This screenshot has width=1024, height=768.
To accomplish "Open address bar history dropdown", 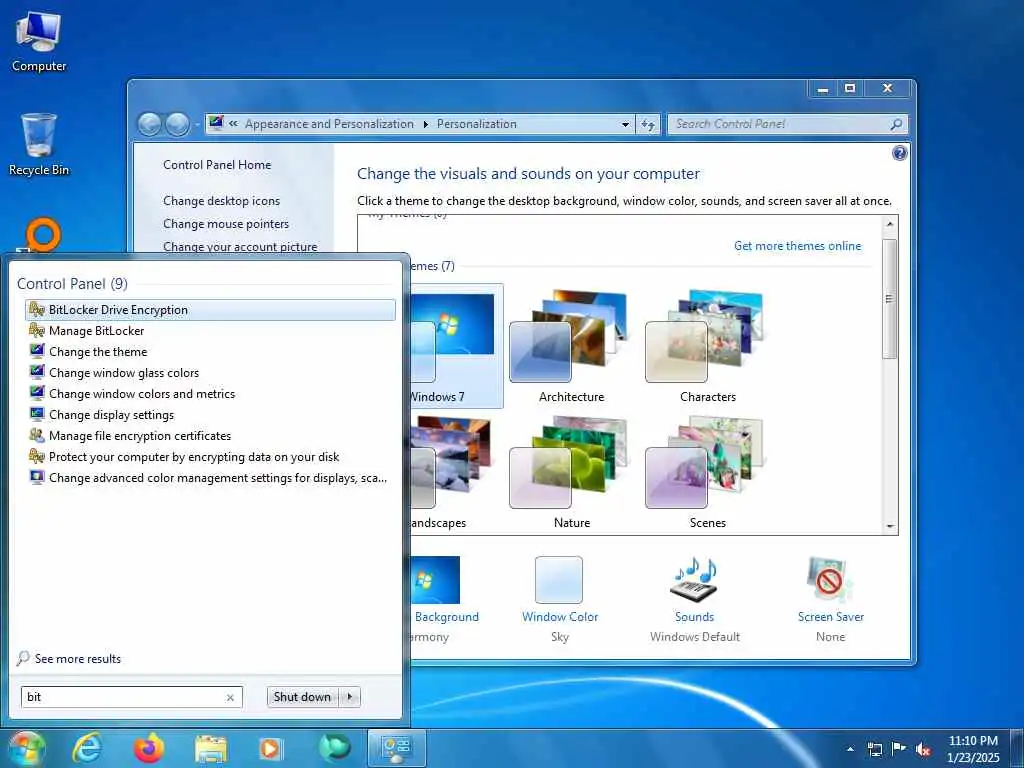I will tap(625, 124).
